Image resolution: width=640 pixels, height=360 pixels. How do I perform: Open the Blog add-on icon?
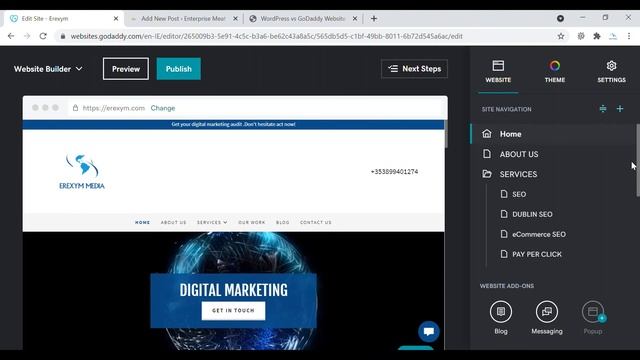(x=501, y=312)
